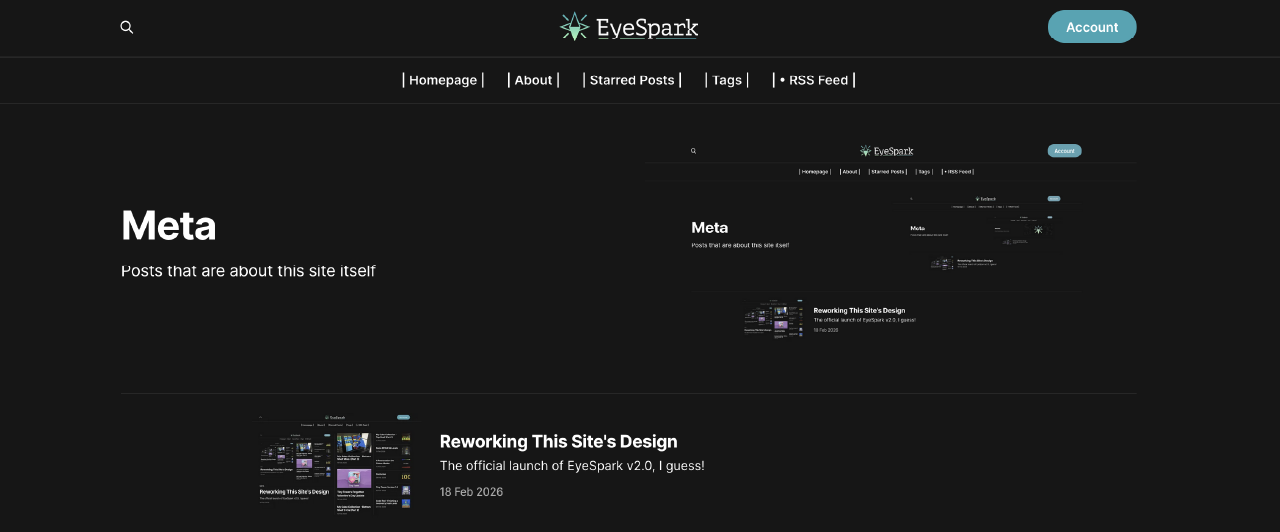Viewport: 1280px width, 532px height.
Task: Click the small Account button inside the feature image
Action: (x=1064, y=151)
